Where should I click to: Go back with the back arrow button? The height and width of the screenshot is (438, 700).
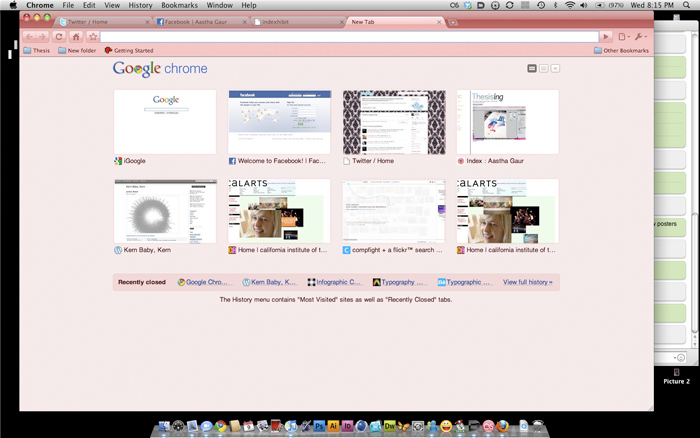point(29,37)
